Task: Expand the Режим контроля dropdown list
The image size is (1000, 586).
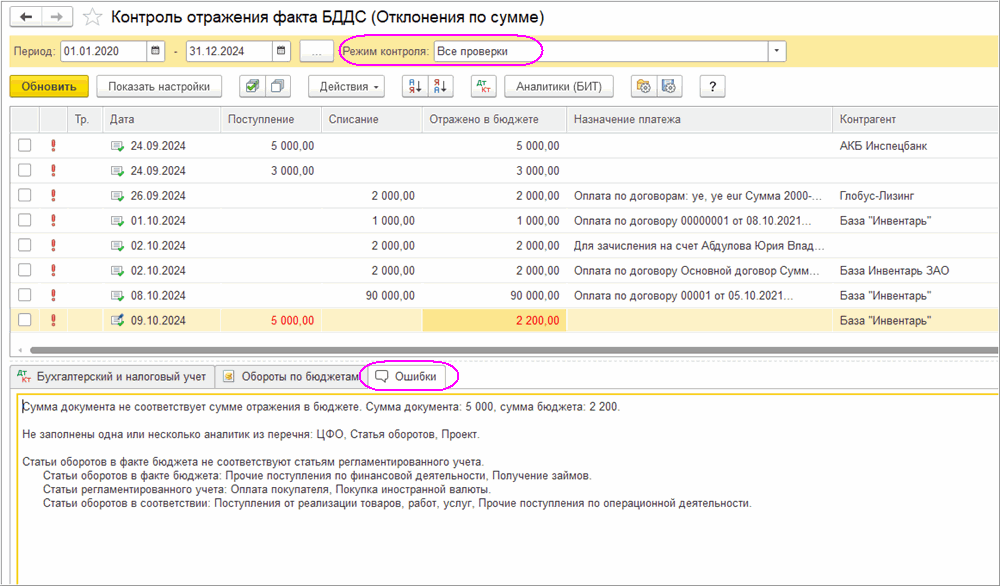Action: pos(776,51)
